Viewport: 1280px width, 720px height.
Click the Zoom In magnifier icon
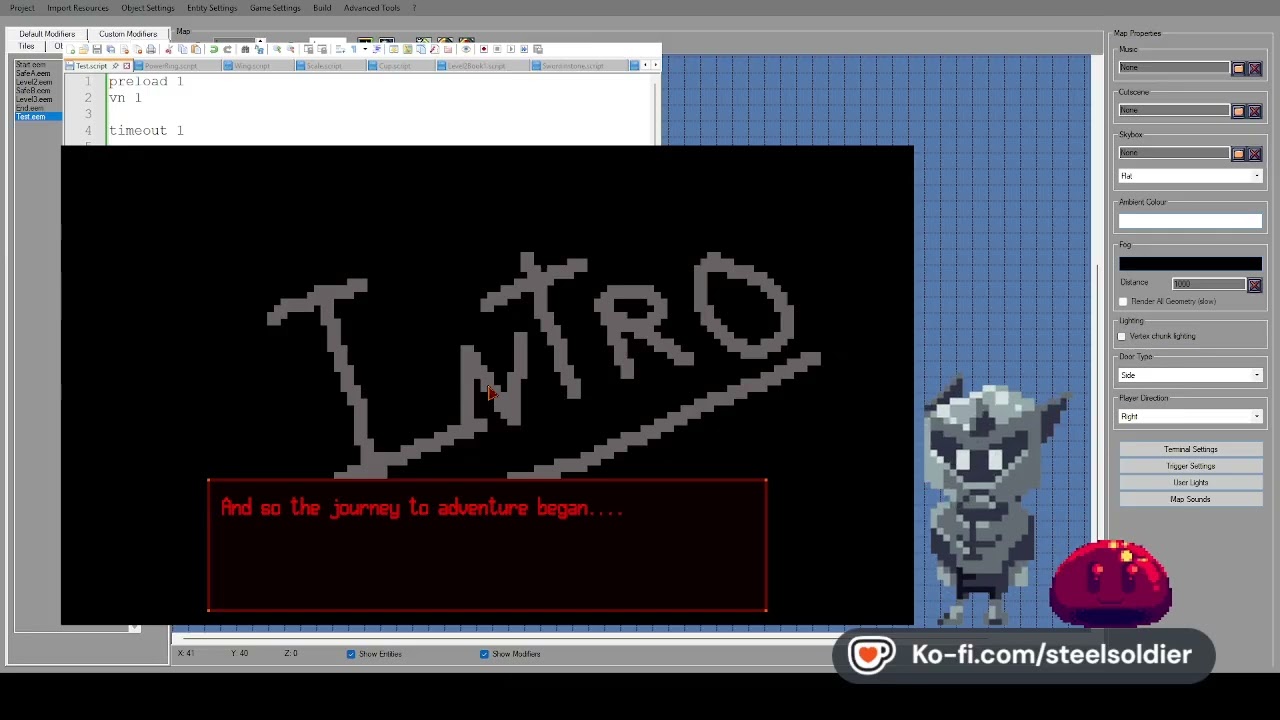click(277, 49)
